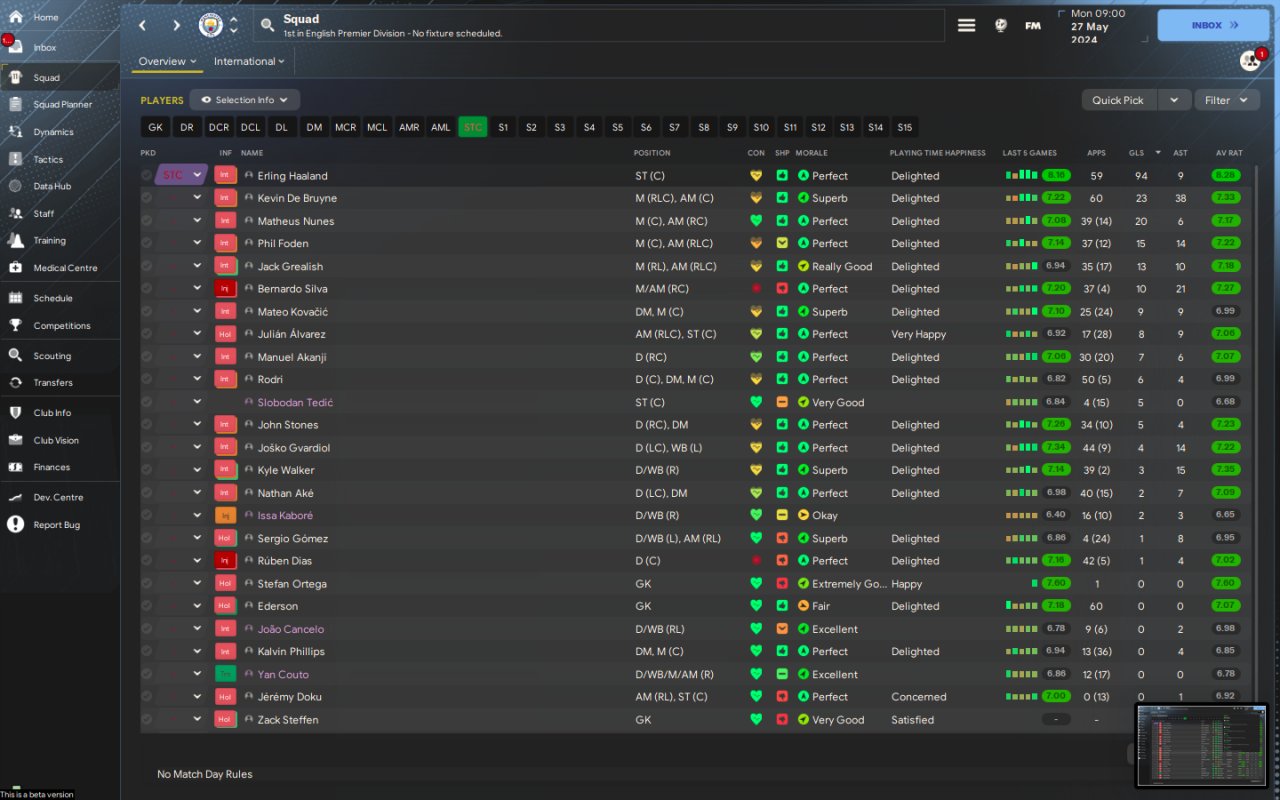Select the GK position tab

tap(155, 127)
